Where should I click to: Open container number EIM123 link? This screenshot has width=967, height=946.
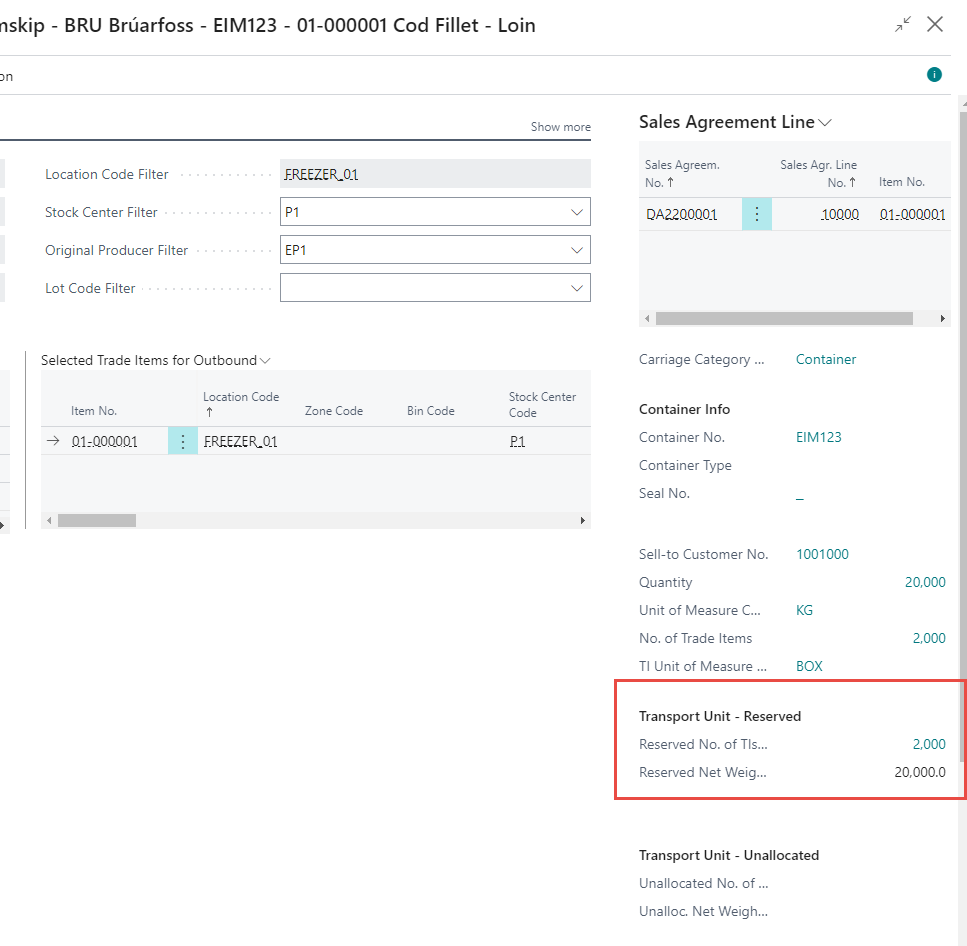[818, 437]
